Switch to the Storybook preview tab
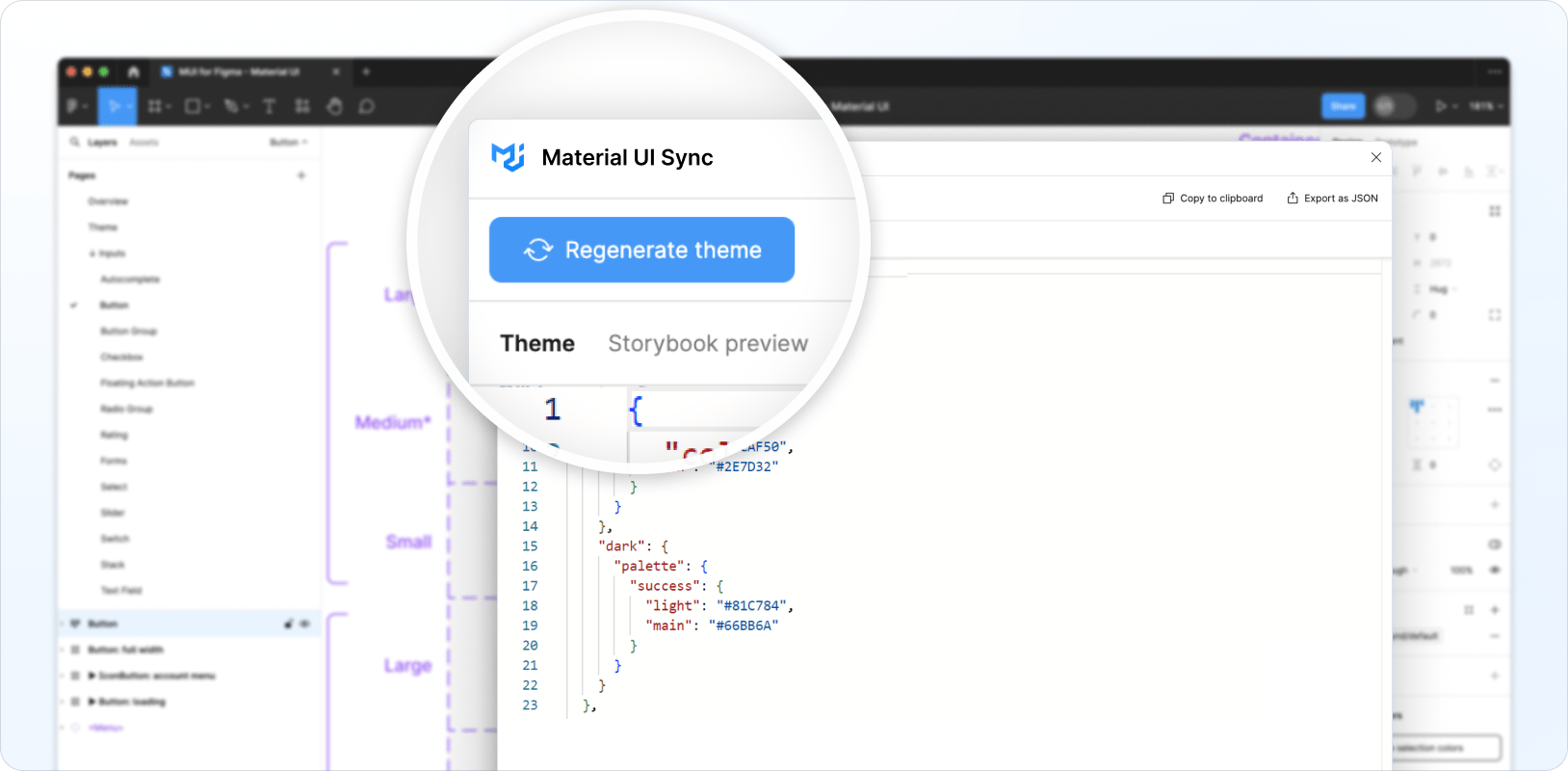 pyautogui.click(x=707, y=344)
